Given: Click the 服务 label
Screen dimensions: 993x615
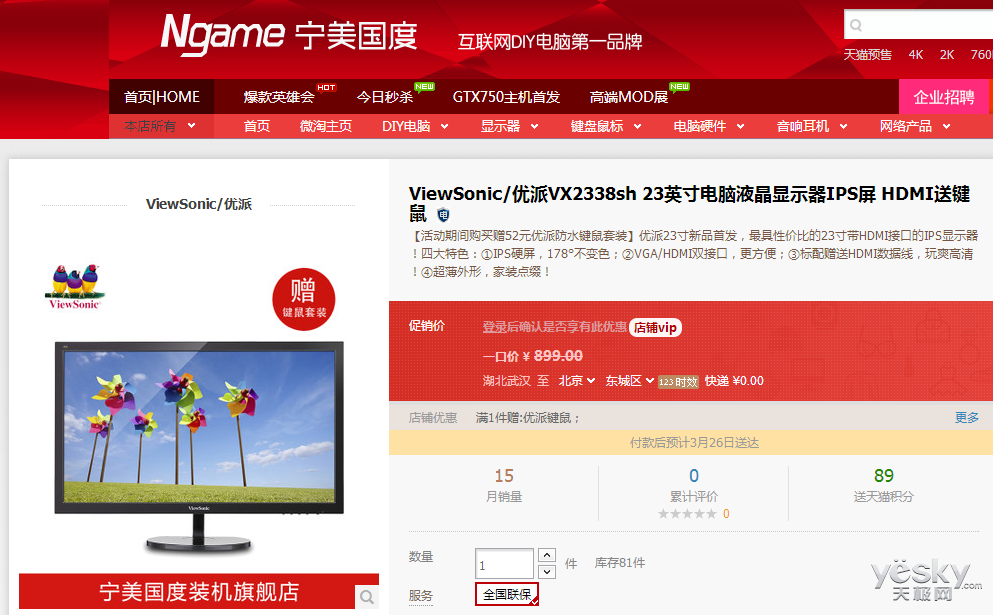Looking at the screenshot, I should (x=421, y=595).
